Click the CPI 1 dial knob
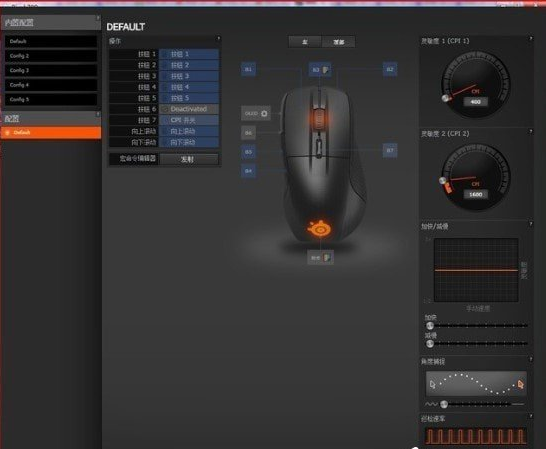Viewport: 546px width, 449px height. pos(445,98)
